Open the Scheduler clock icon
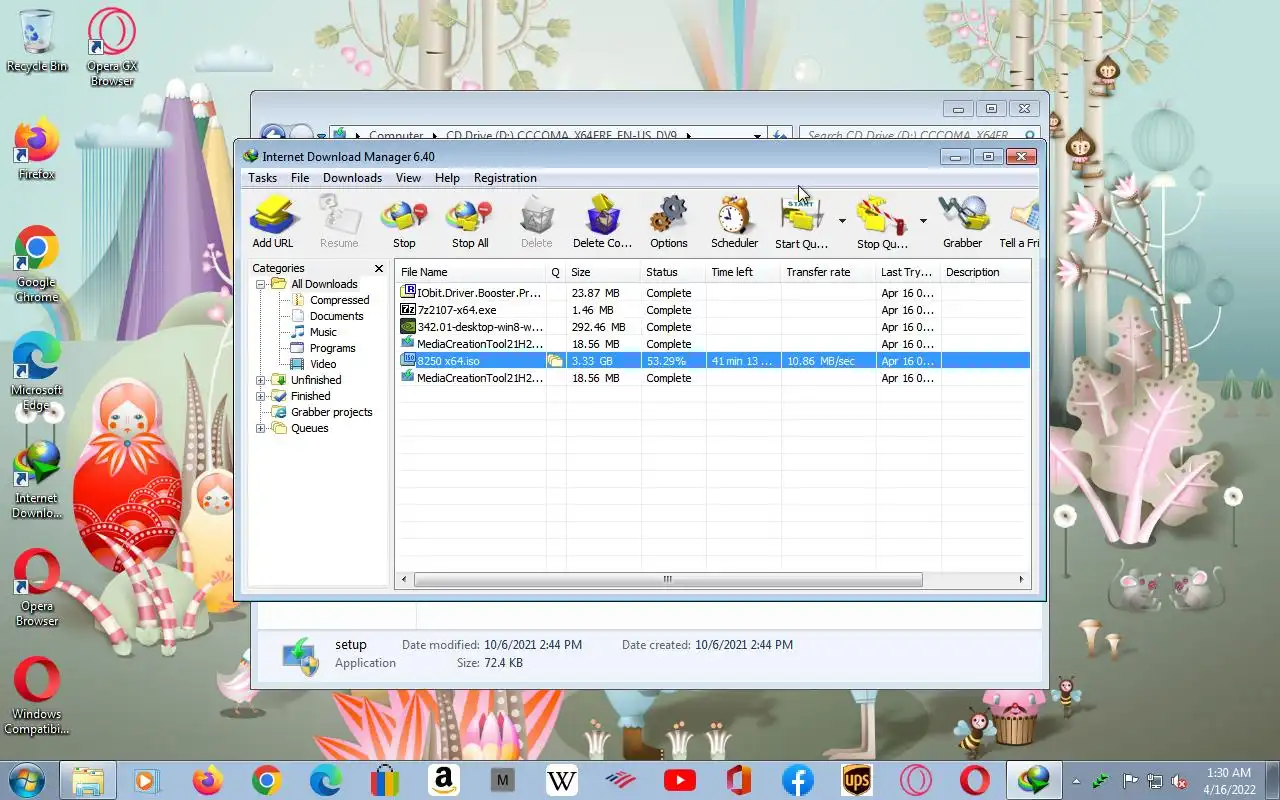 (x=734, y=221)
